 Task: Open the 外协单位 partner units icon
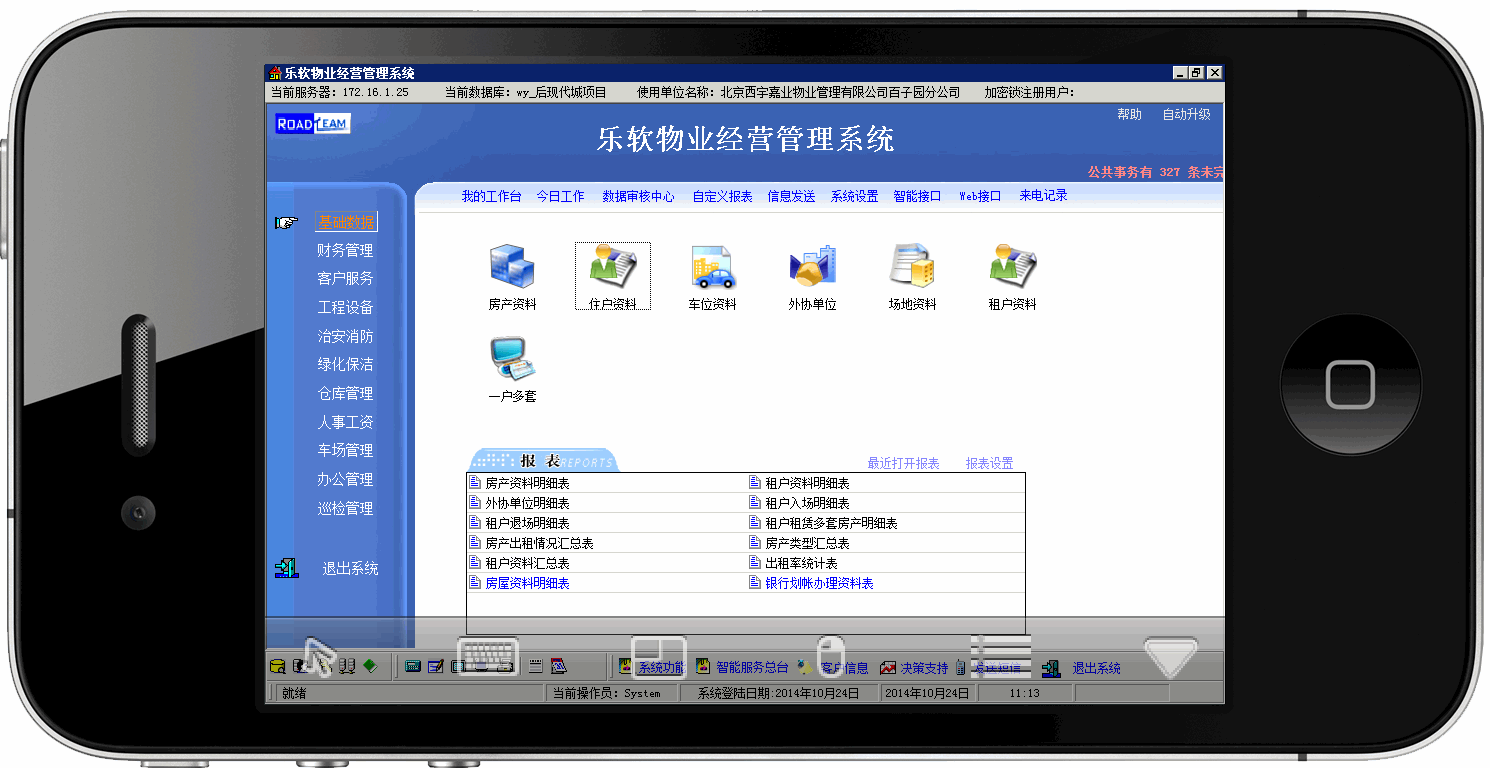pos(812,267)
